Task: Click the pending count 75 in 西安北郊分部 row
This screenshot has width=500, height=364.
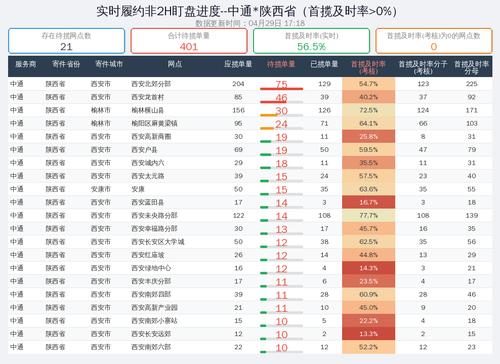Action: (x=281, y=84)
